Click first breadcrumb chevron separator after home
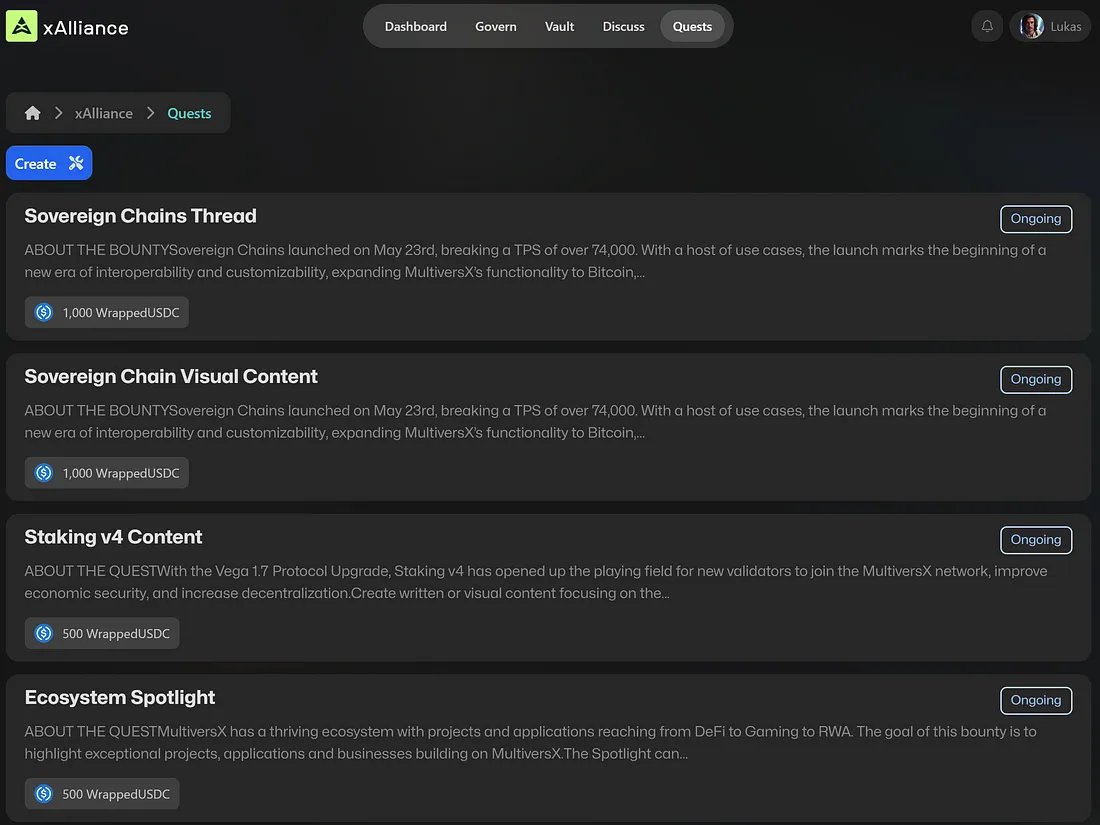This screenshot has height=825, width=1100. (59, 113)
